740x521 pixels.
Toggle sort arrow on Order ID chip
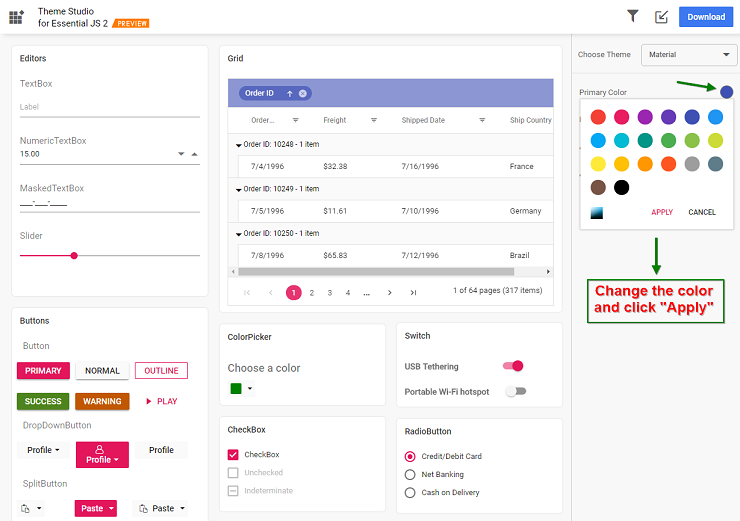pos(290,93)
